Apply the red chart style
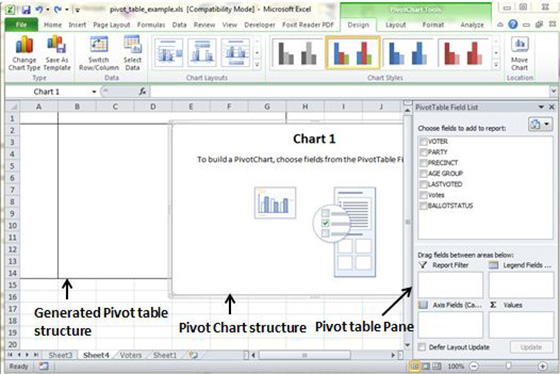This screenshot has width=560, height=374. pyautogui.click(x=463, y=53)
